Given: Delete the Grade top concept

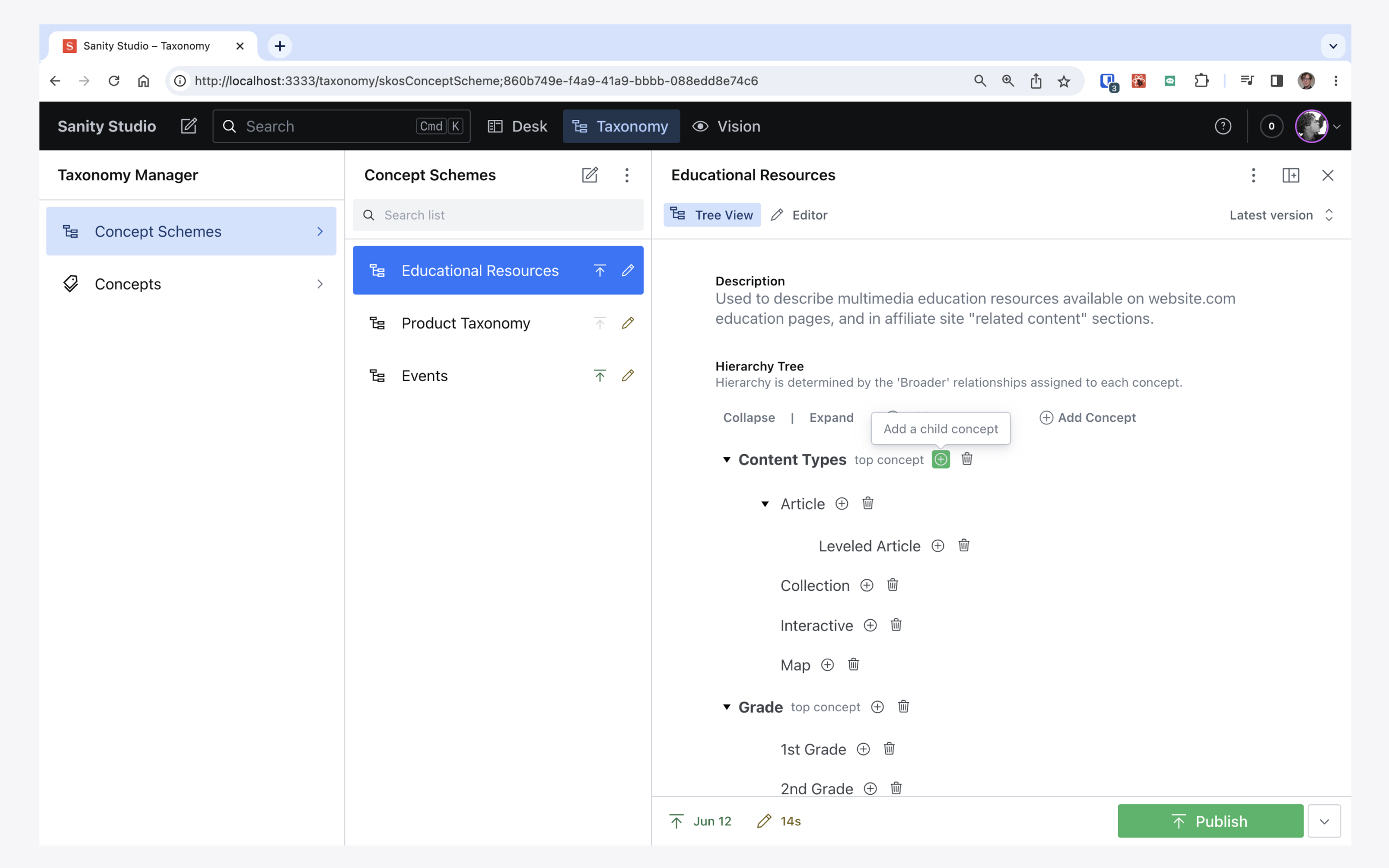Looking at the screenshot, I should point(904,707).
